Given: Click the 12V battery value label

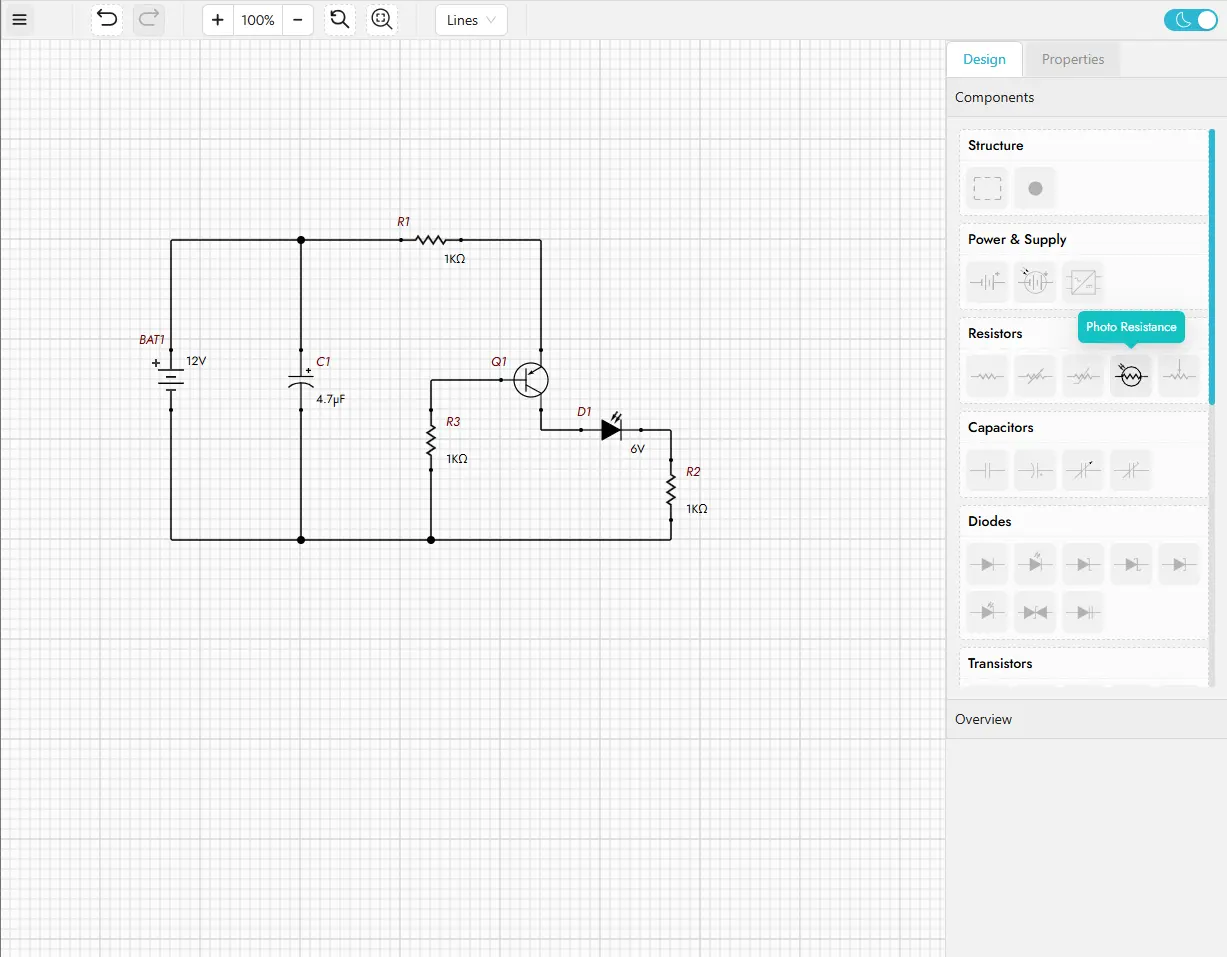Looking at the screenshot, I should [x=196, y=361].
